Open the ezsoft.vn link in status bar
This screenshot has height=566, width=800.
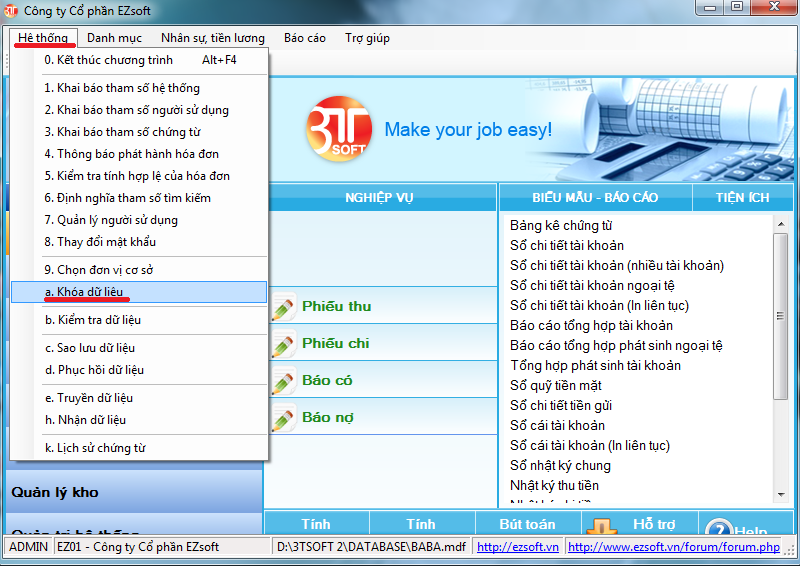tap(517, 547)
